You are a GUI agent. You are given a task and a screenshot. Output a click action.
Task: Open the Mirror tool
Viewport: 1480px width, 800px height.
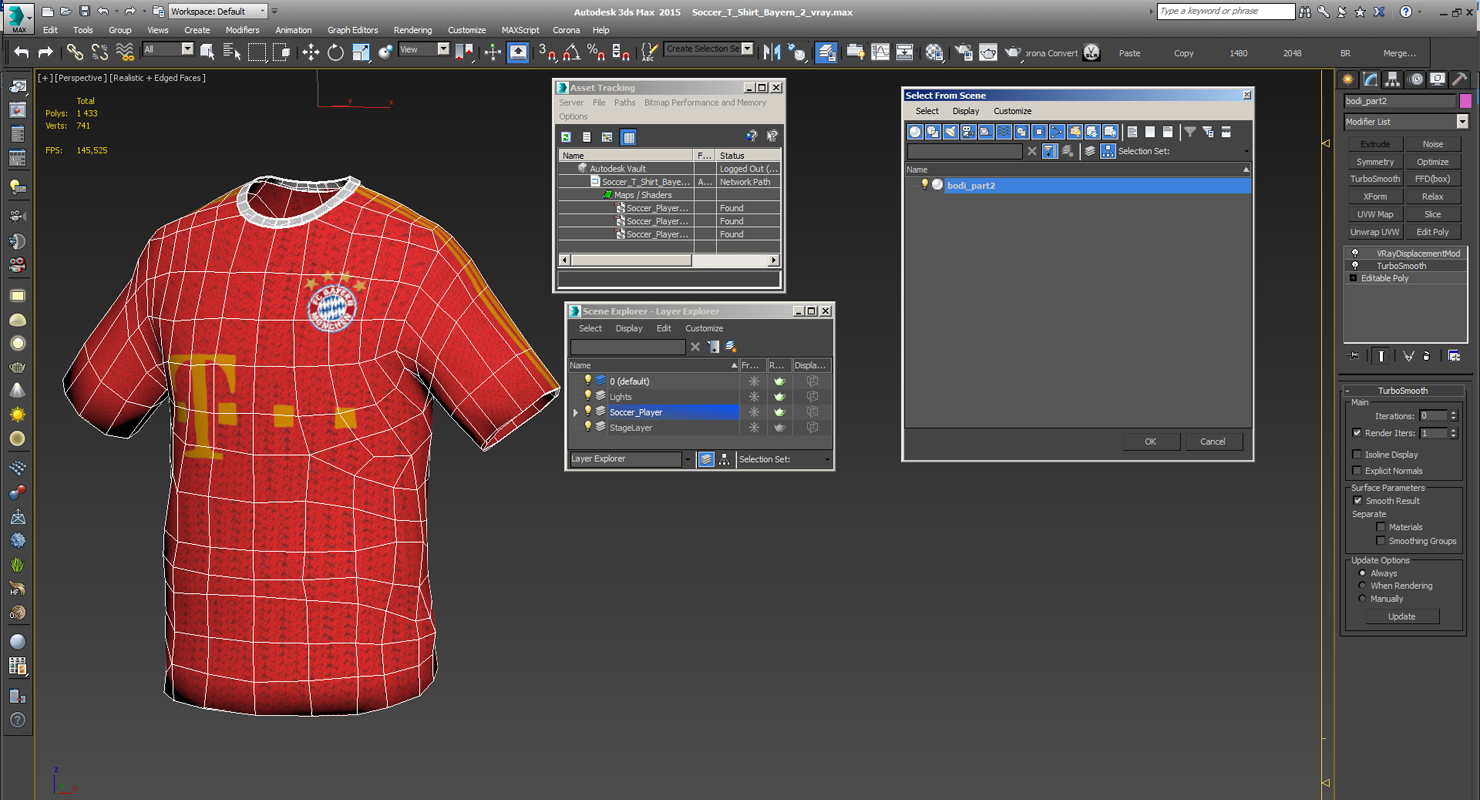[772, 52]
